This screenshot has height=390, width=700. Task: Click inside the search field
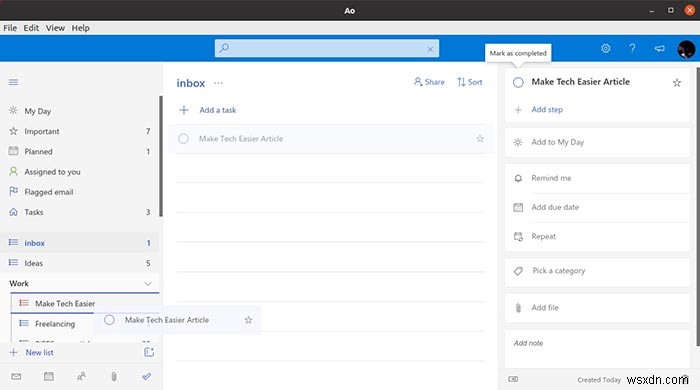327,48
